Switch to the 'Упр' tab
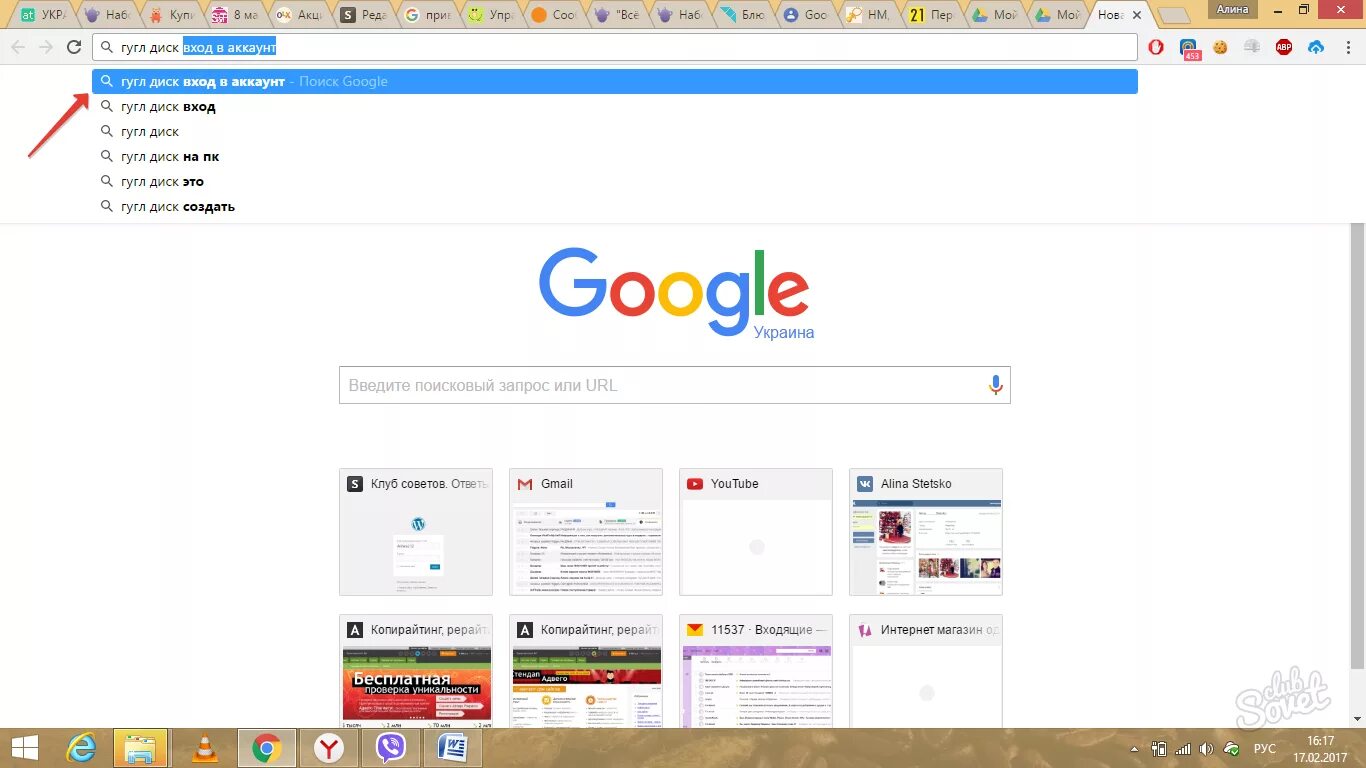This screenshot has width=1366, height=768. 493,15
